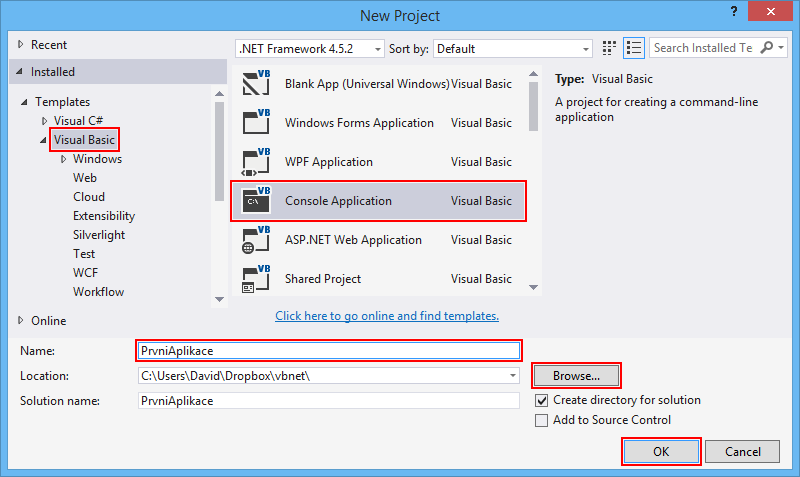Uncheck Create directory for solution
Screen dimensions: 800x477
(542, 400)
